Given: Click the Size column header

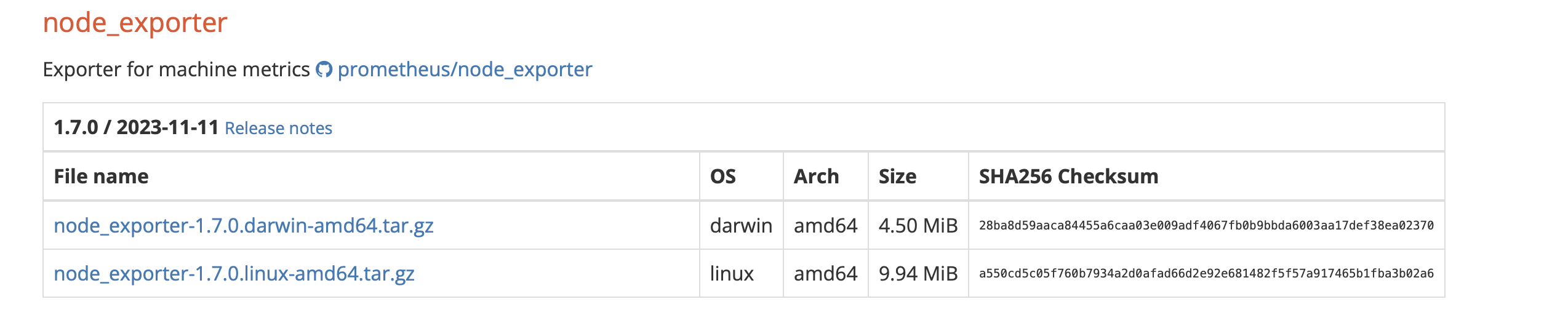Looking at the screenshot, I should point(897,177).
